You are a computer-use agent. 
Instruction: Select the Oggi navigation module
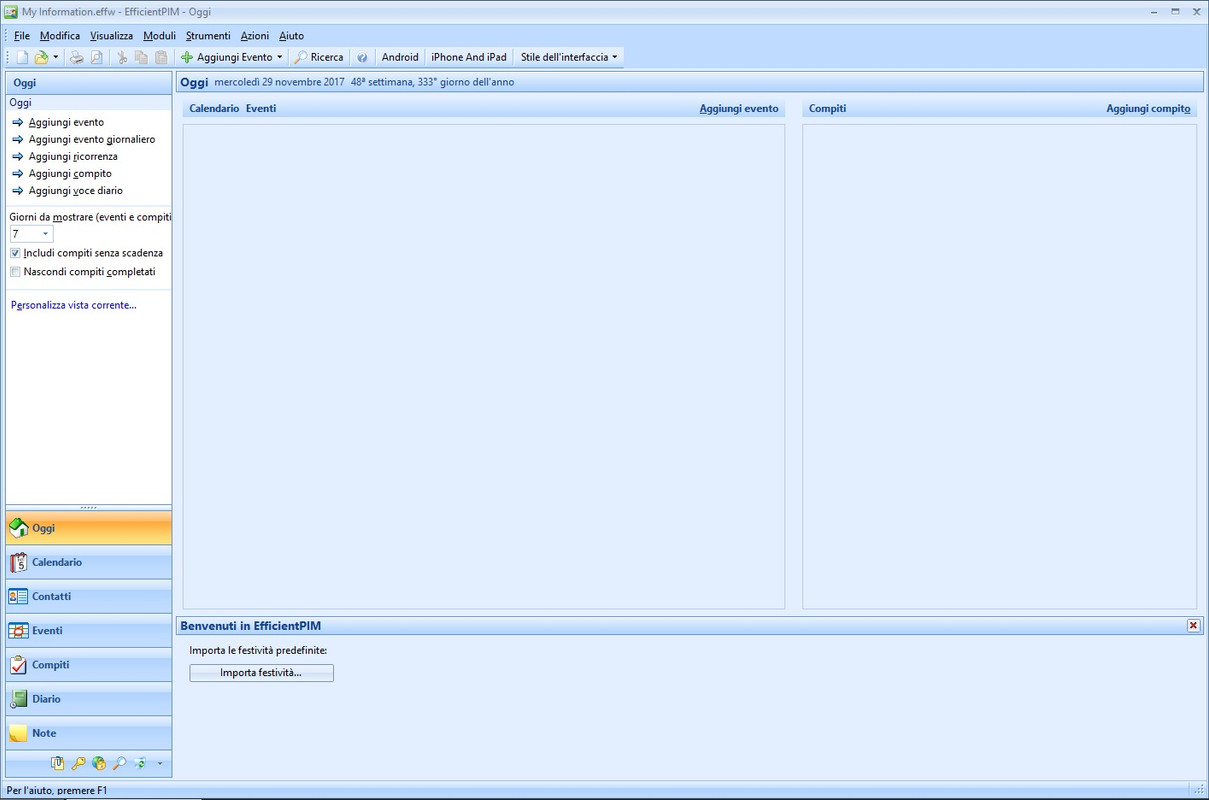pos(88,528)
